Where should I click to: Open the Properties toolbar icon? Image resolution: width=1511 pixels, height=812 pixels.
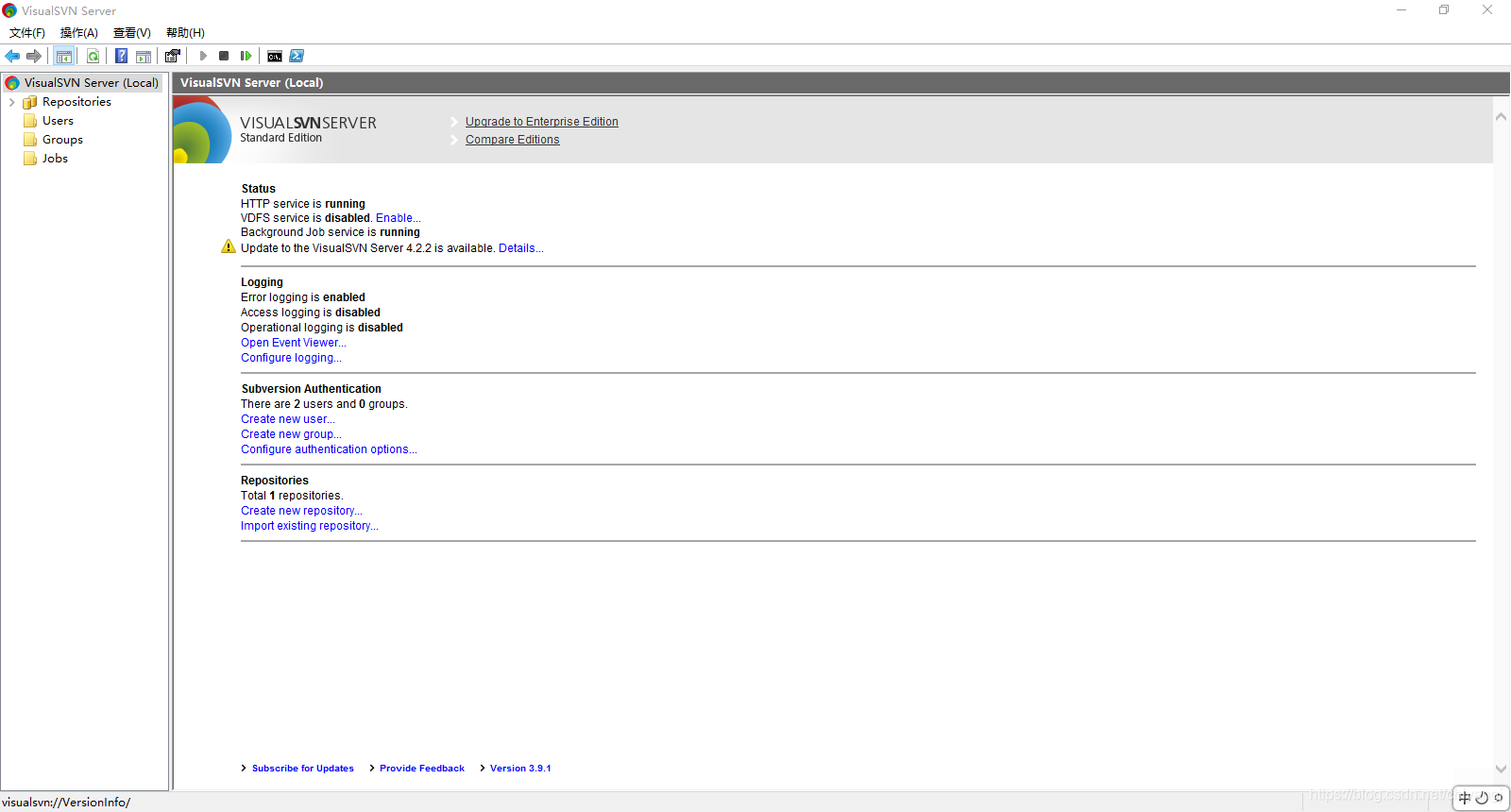point(173,56)
